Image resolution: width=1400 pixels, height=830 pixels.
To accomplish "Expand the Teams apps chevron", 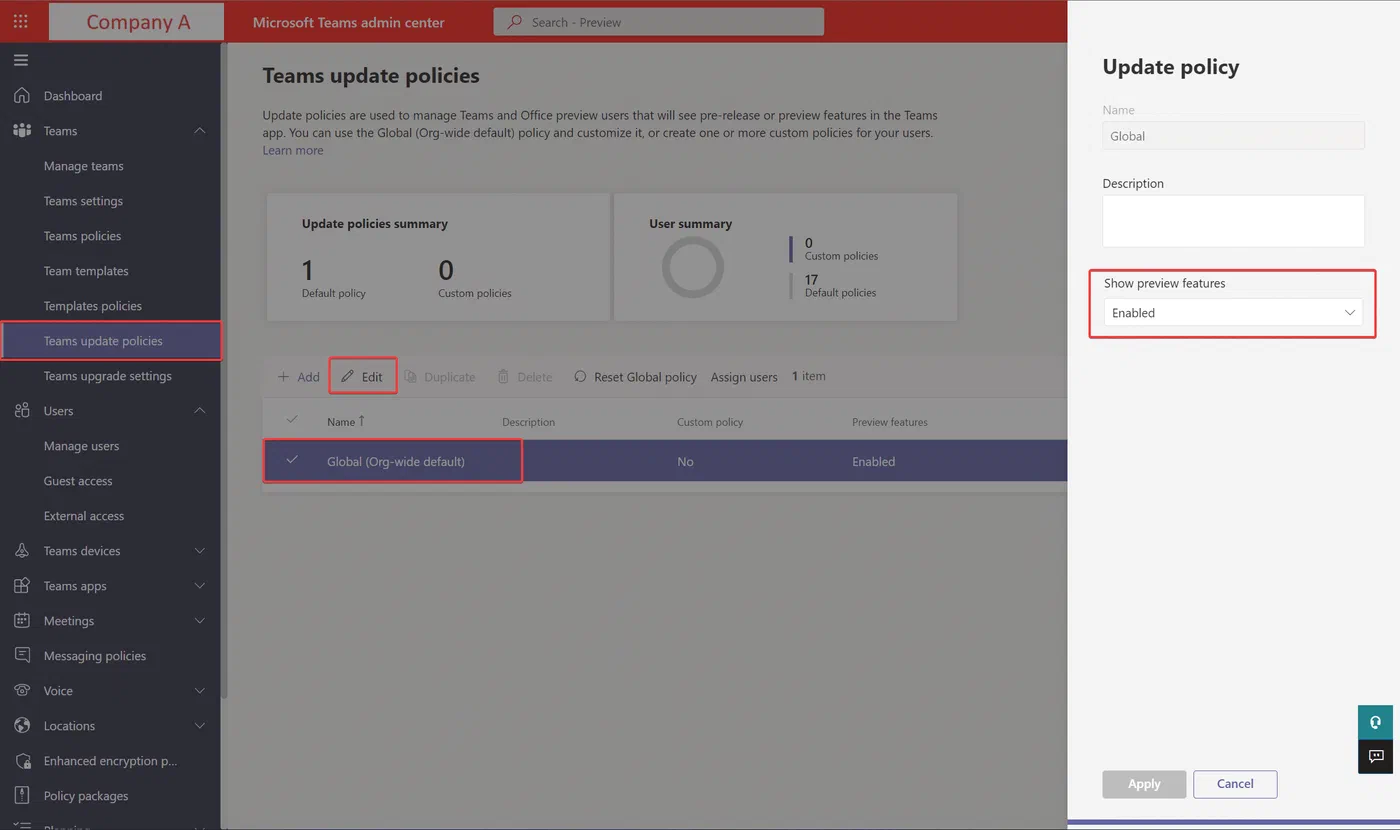I will tap(199, 586).
